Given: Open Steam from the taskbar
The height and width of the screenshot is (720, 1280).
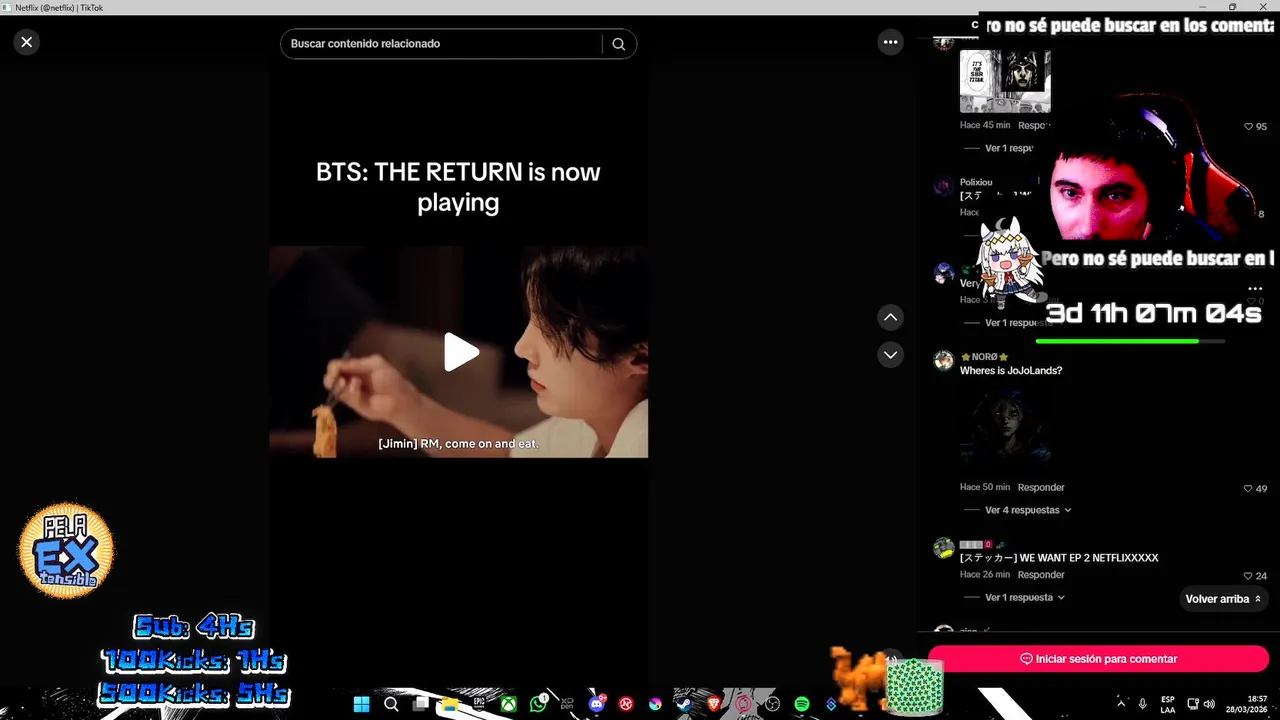Looking at the screenshot, I should coord(685,704).
